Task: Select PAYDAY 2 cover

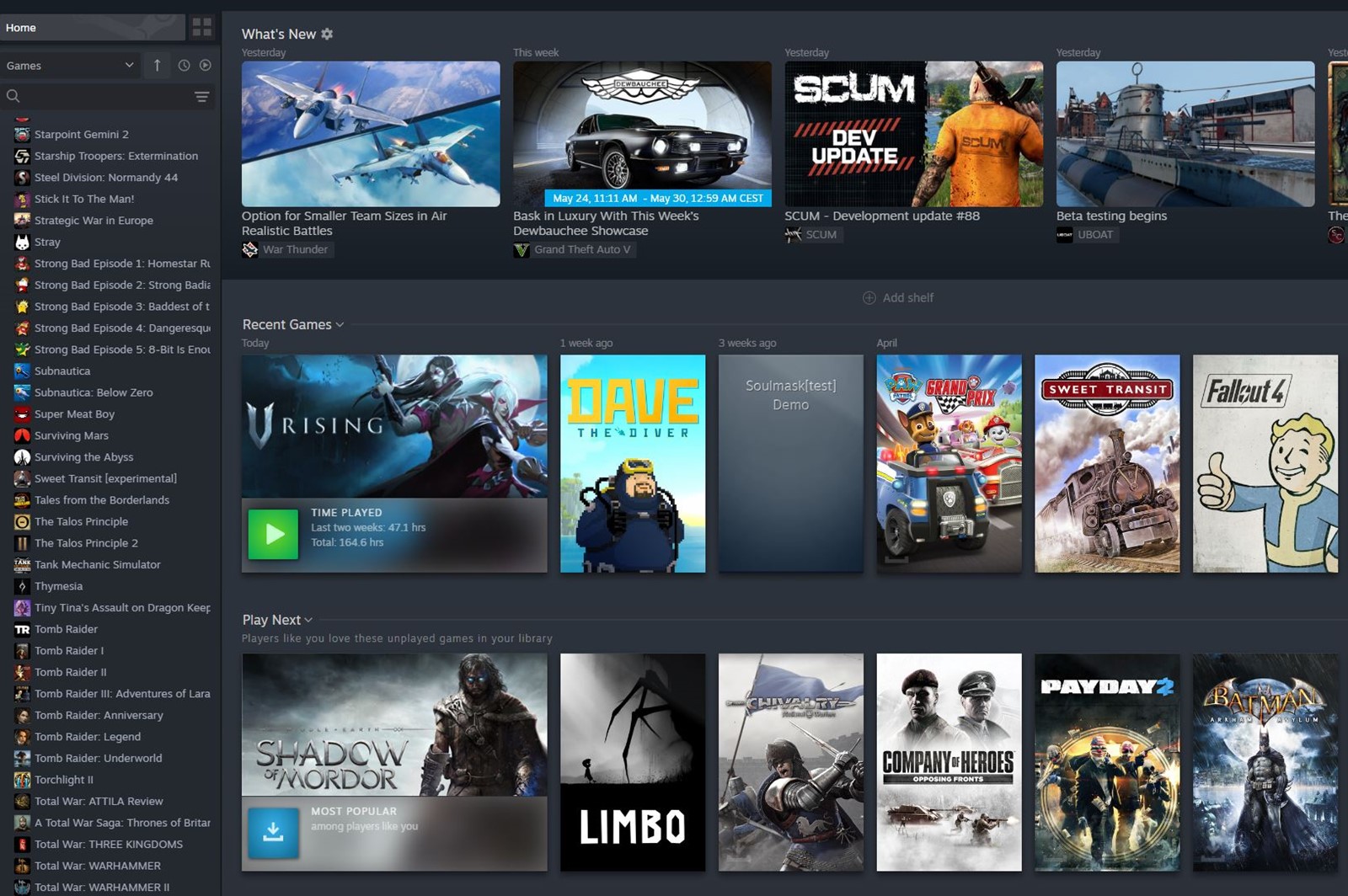Action: [x=1107, y=762]
